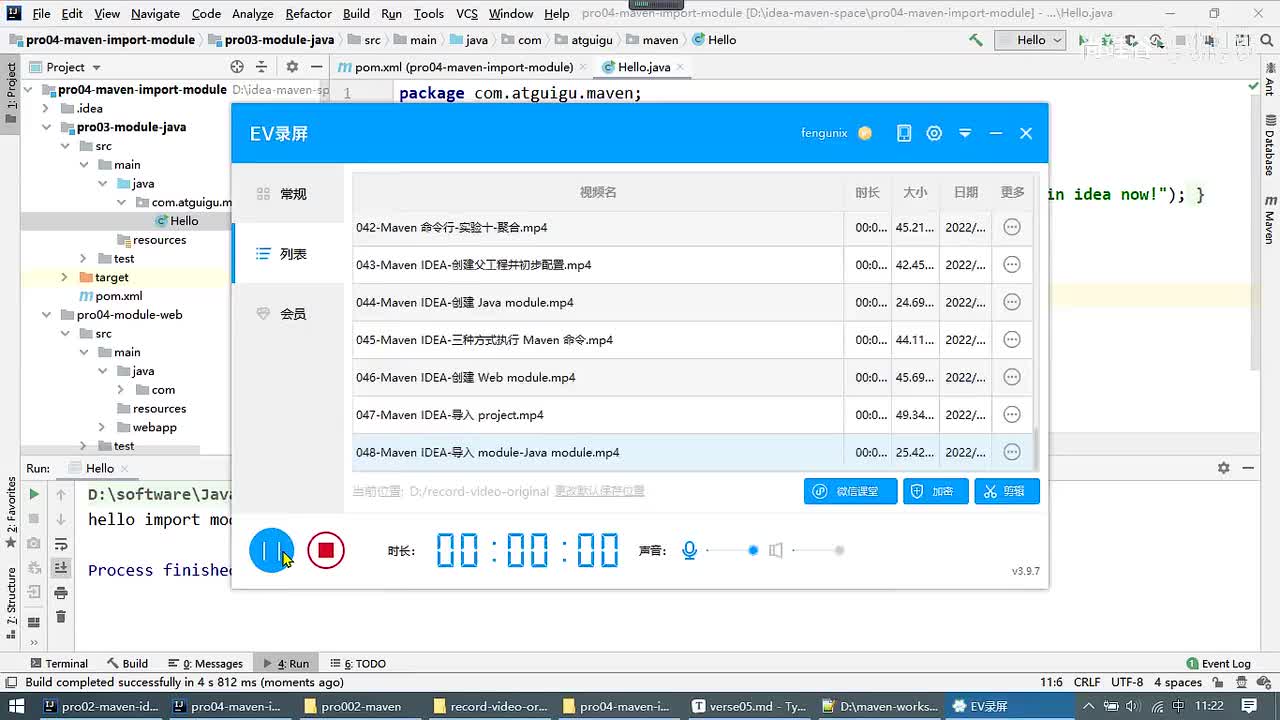
Task: Expand the webapp folder node
Action: coord(102,427)
